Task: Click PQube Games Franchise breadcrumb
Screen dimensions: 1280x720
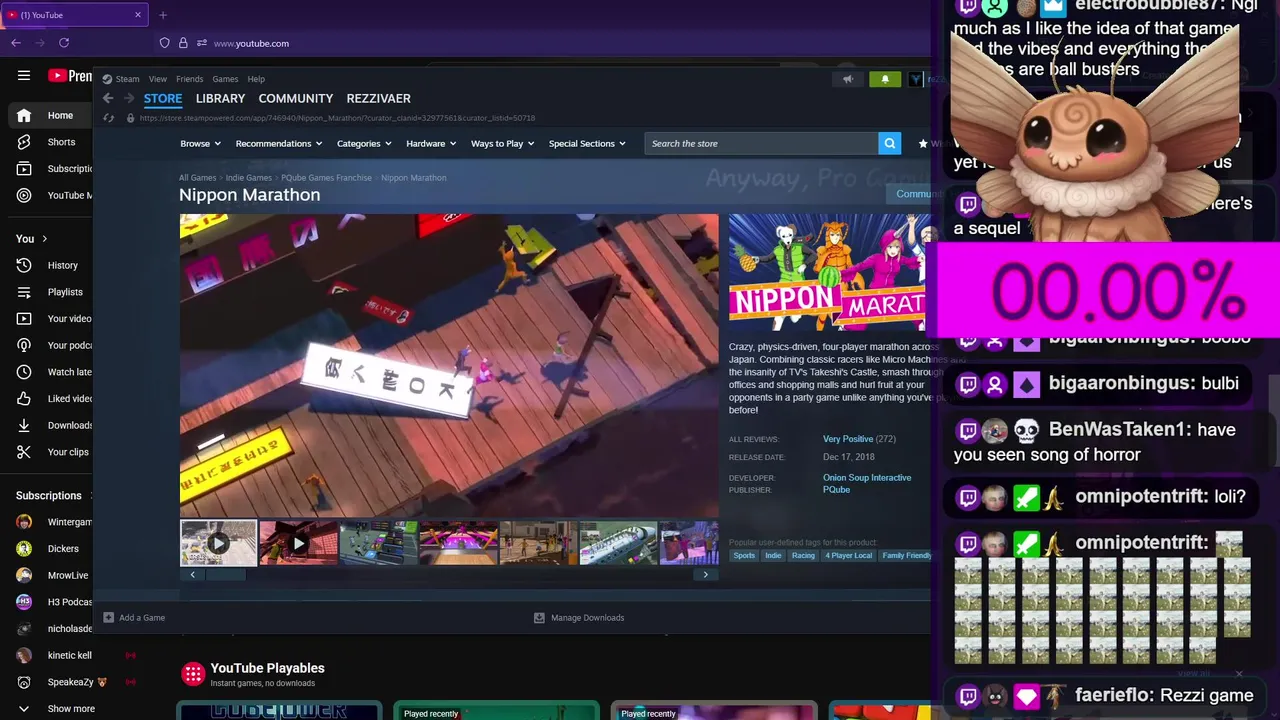Action: tap(326, 178)
